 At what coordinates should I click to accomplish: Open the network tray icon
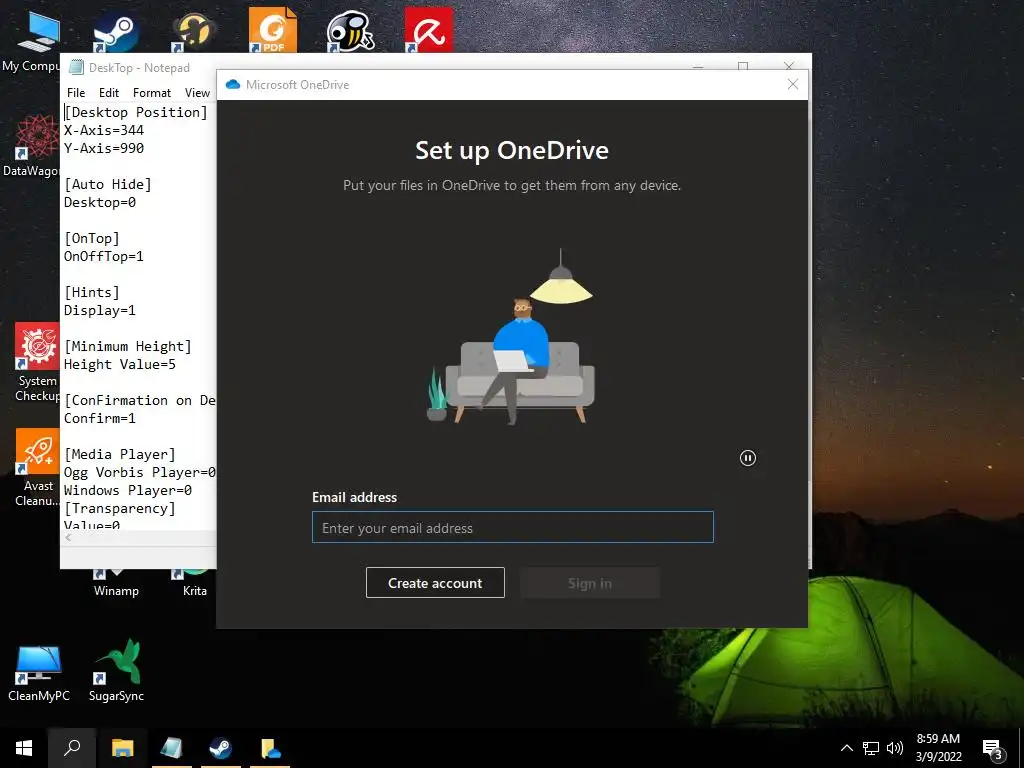click(871, 748)
